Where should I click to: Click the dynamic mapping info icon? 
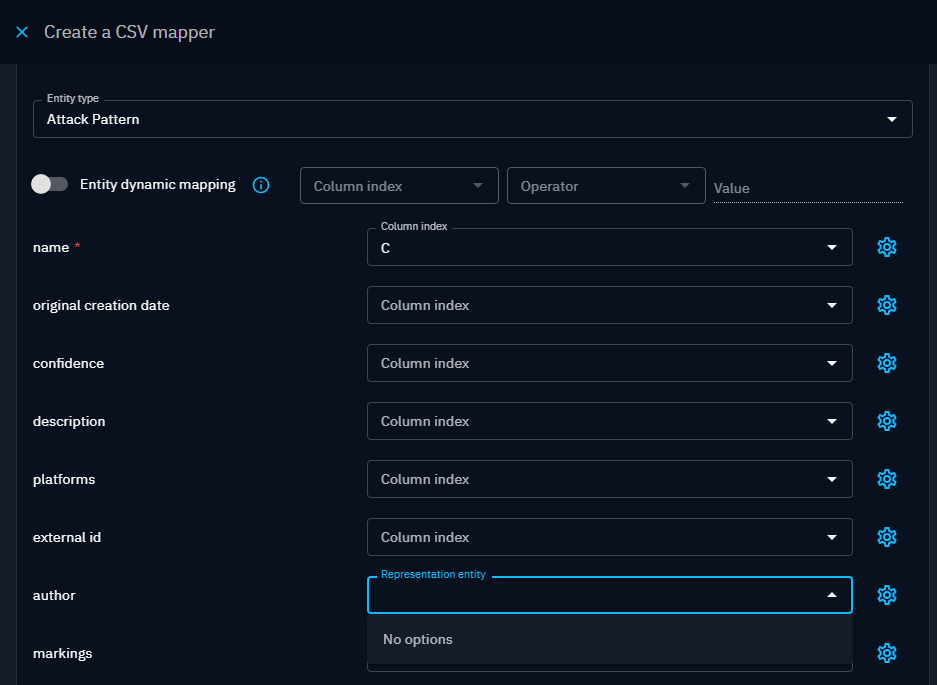[261, 185]
